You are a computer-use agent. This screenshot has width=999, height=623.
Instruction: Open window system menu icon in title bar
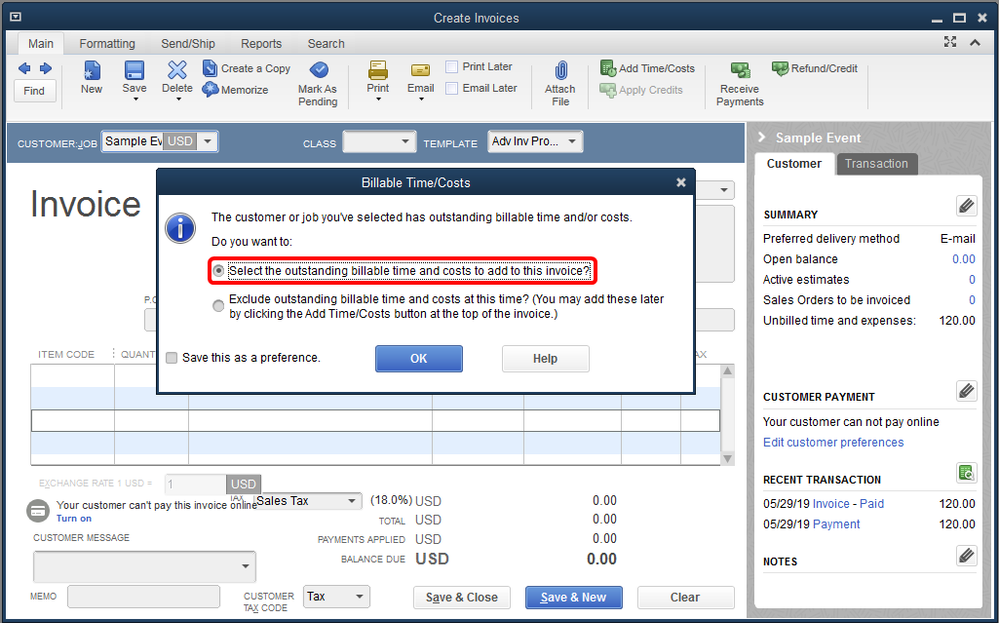pyautogui.click(x=15, y=17)
